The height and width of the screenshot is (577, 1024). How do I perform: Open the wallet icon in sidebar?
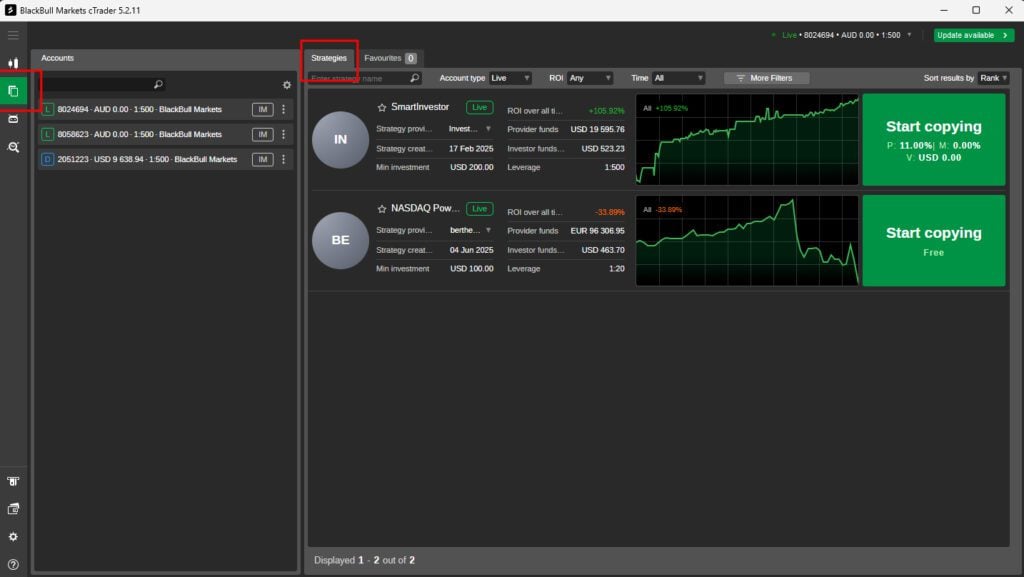(x=13, y=508)
